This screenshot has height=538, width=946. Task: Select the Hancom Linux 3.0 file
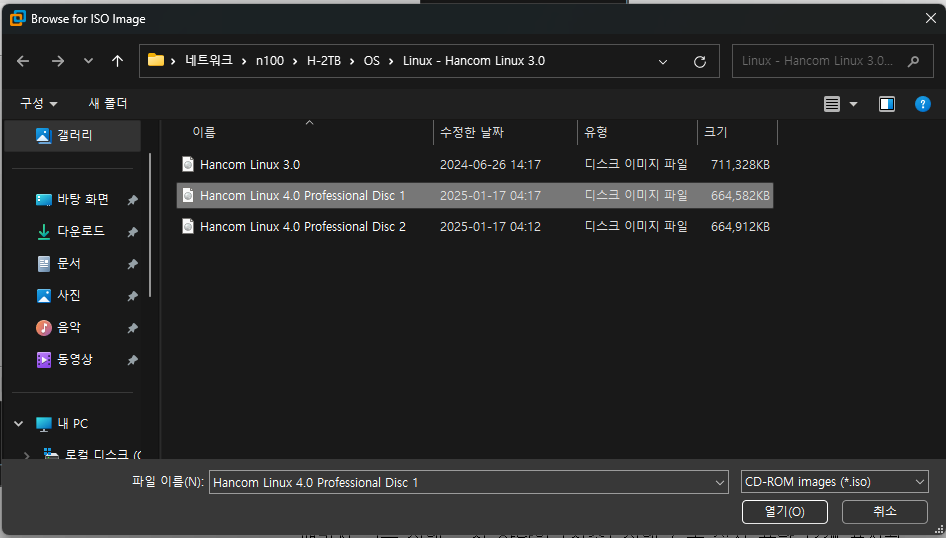[x=475, y=164]
